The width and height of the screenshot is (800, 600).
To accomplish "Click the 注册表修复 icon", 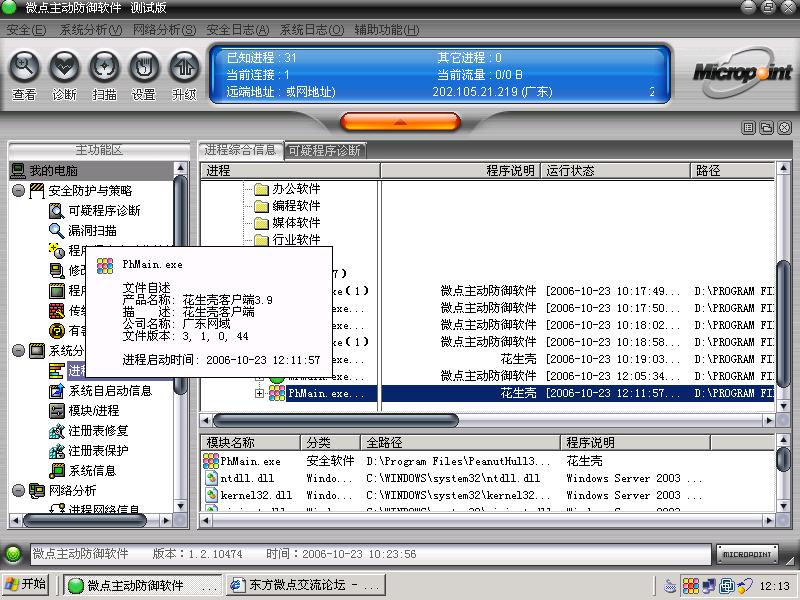I will (x=56, y=431).
